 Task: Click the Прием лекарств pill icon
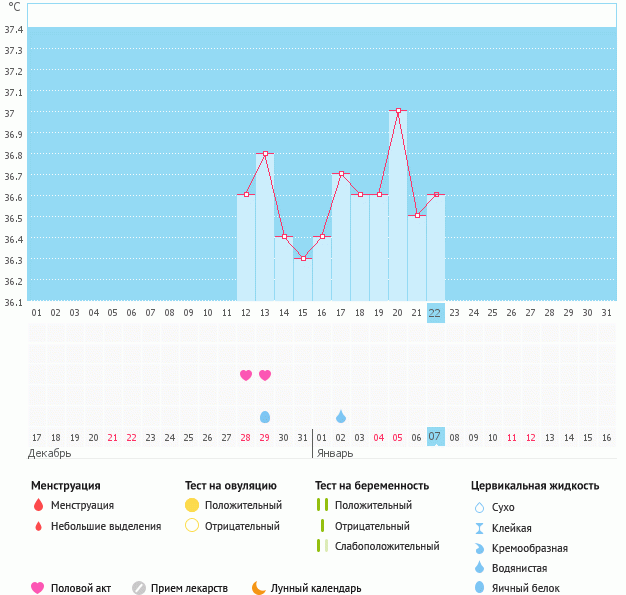[139, 588]
